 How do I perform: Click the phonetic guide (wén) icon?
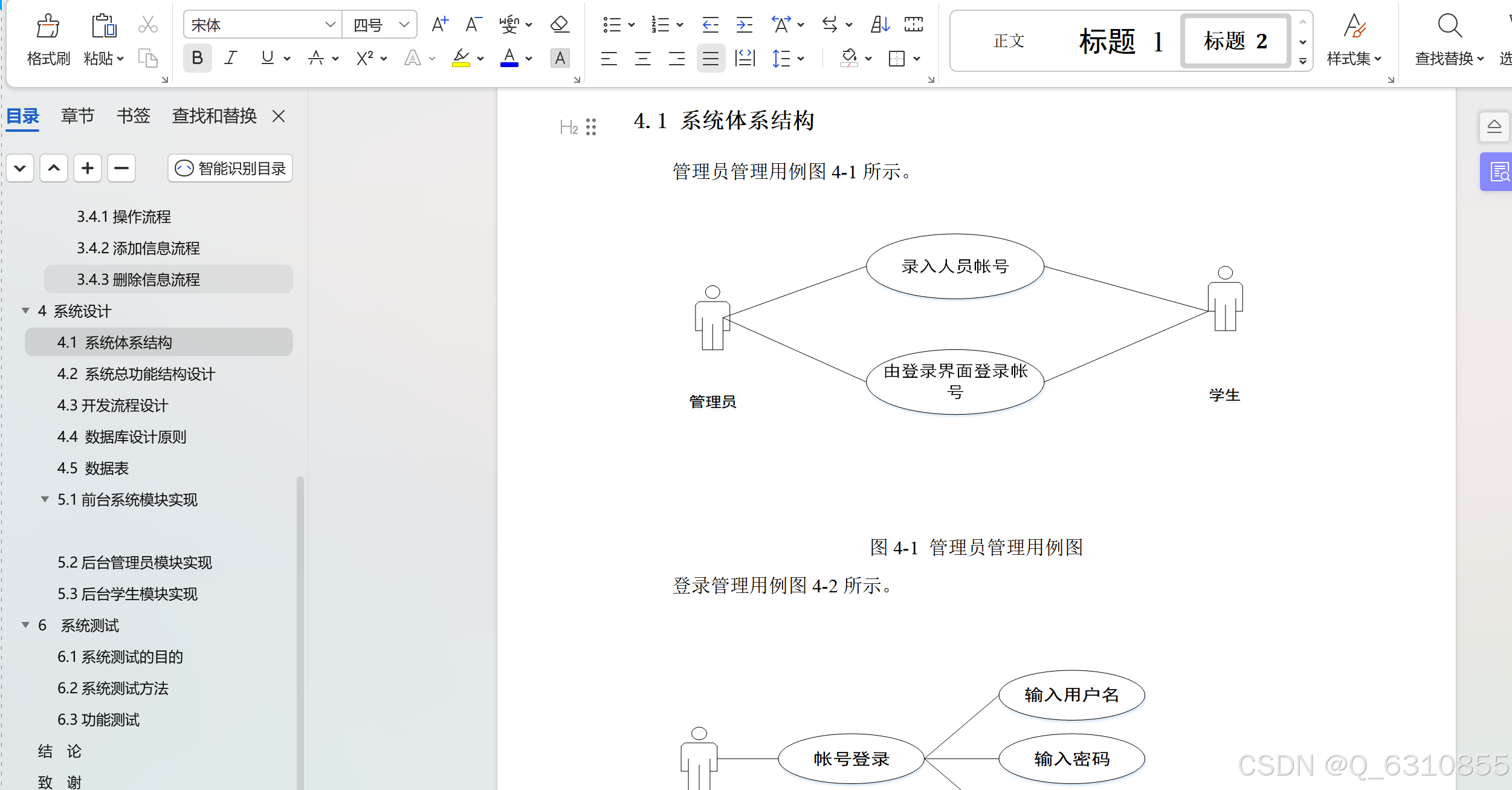click(x=509, y=25)
